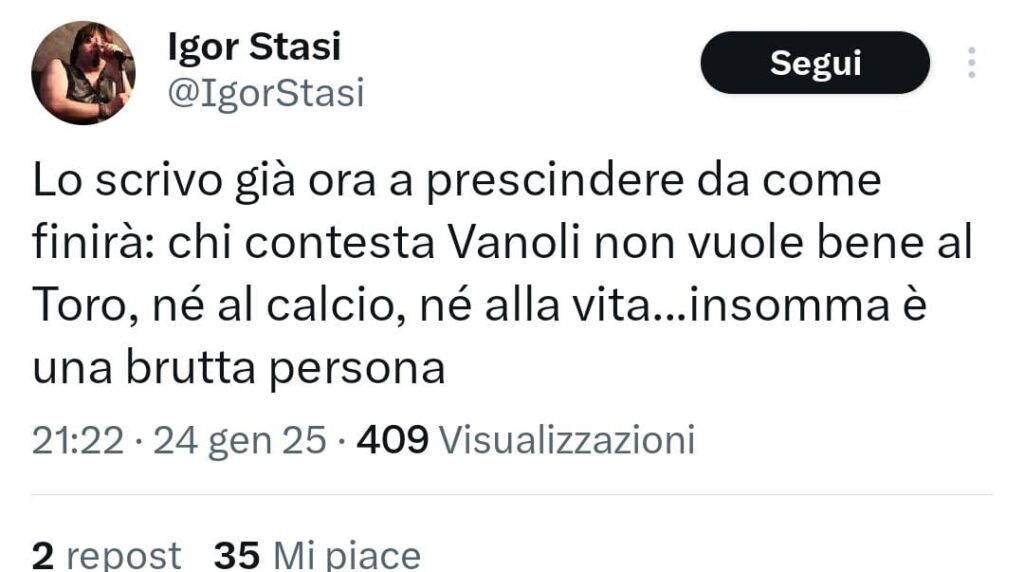Open the Igor Stasi display name link
The width and height of the screenshot is (1024, 572).
255,46
